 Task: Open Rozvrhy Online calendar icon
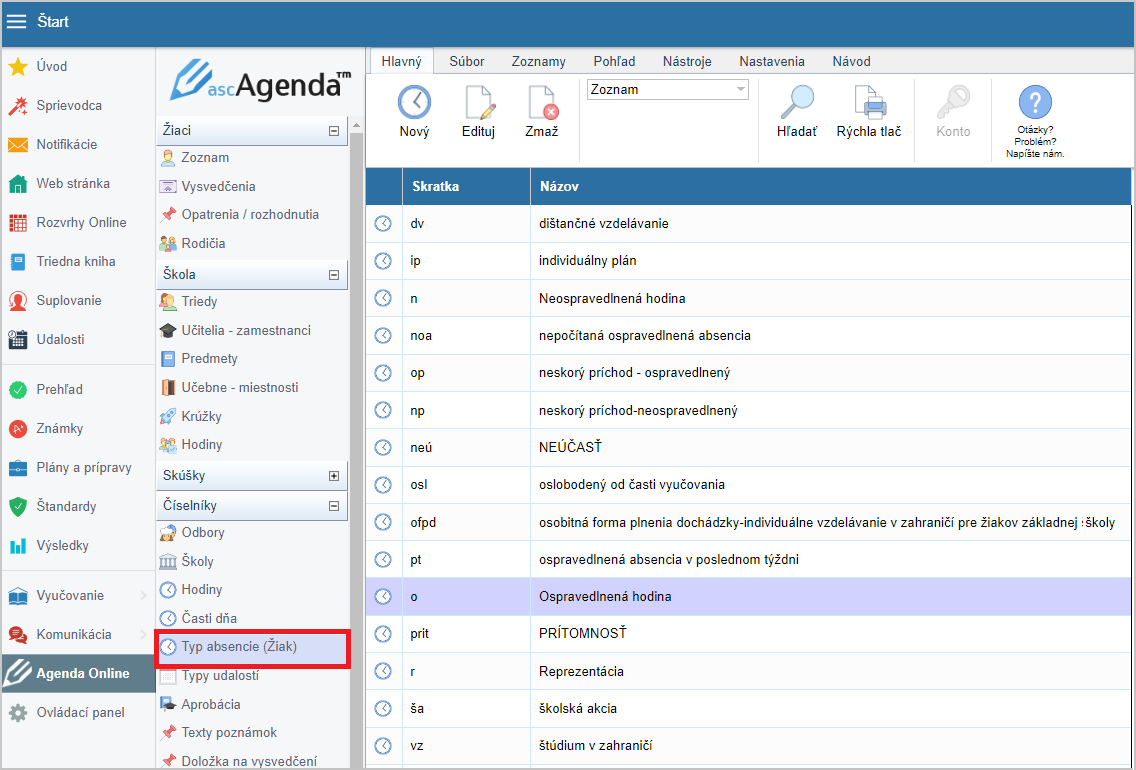pyautogui.click(x=18, y=223)
